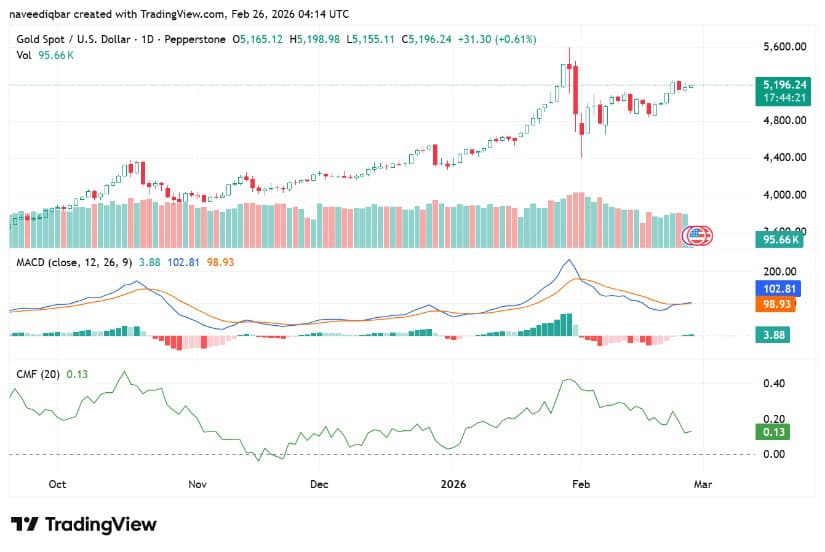This screenshot has height=552, width=825.
Task: Click the green current price label 5,196.24
Action: pos(780,86)
